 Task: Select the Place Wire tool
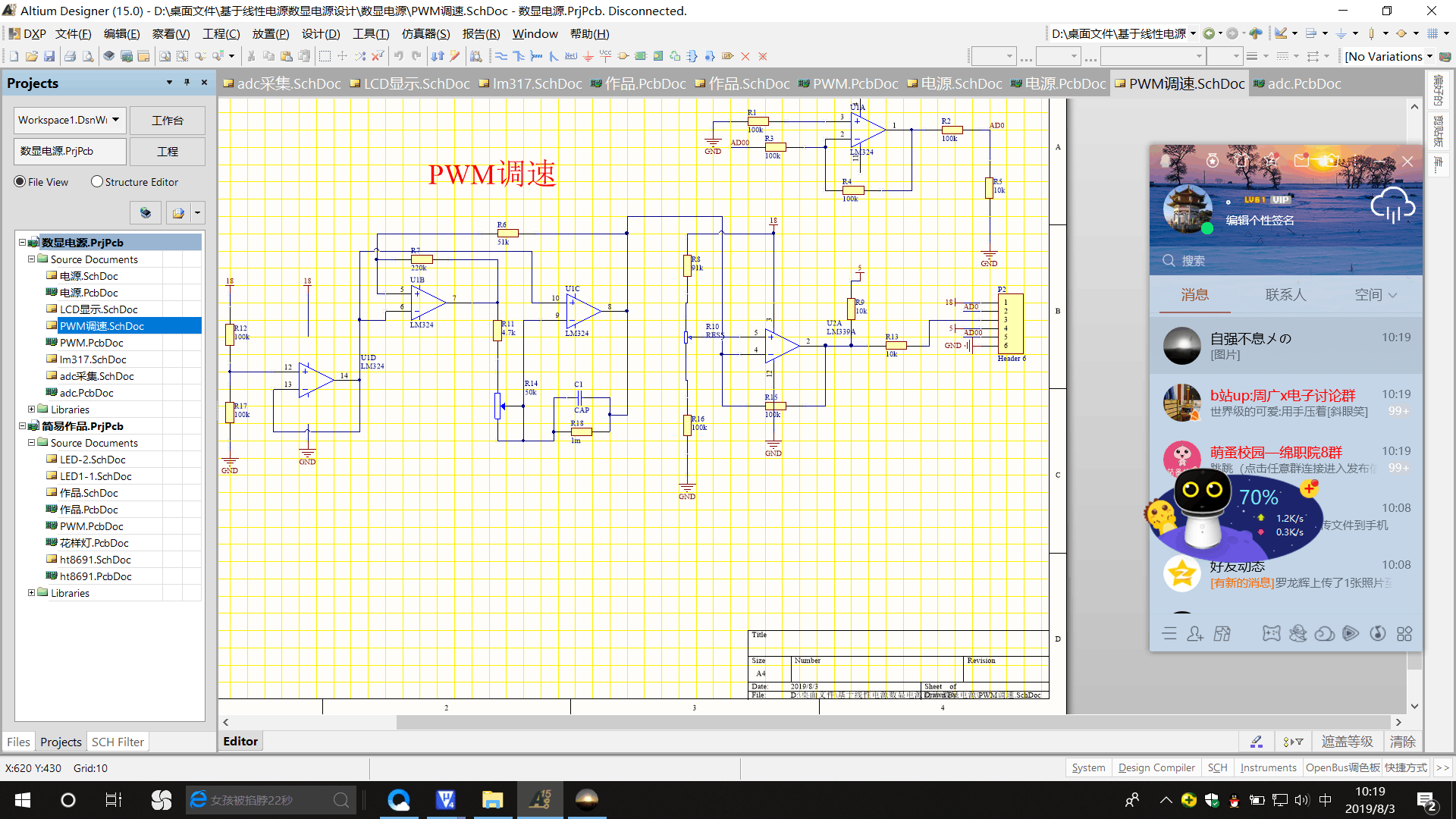click(x=501, y=56)
